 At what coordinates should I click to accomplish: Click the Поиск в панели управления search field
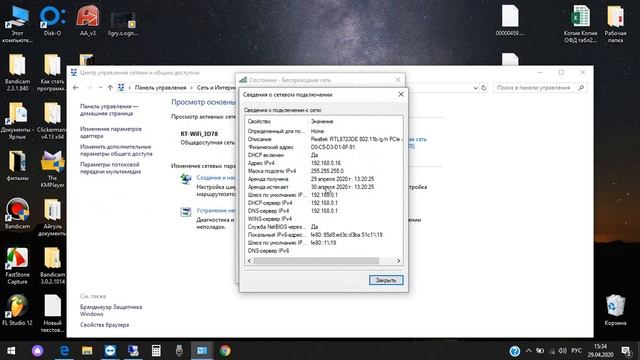click(x=540, y=88)
